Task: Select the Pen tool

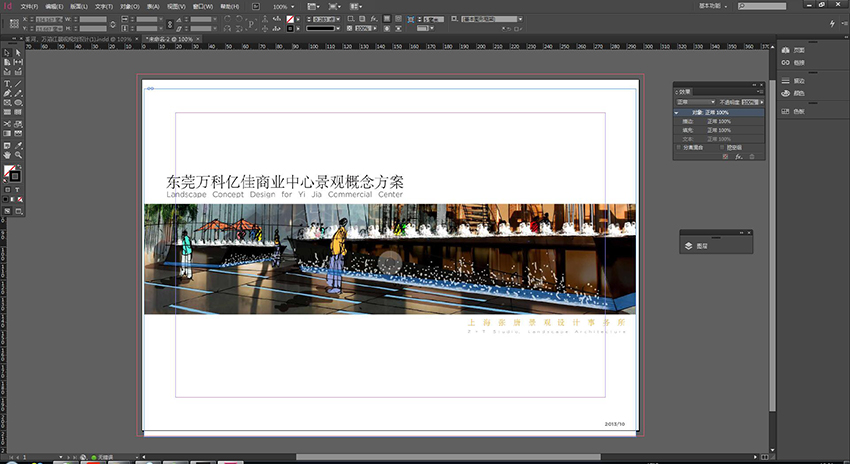Action: 7,93
